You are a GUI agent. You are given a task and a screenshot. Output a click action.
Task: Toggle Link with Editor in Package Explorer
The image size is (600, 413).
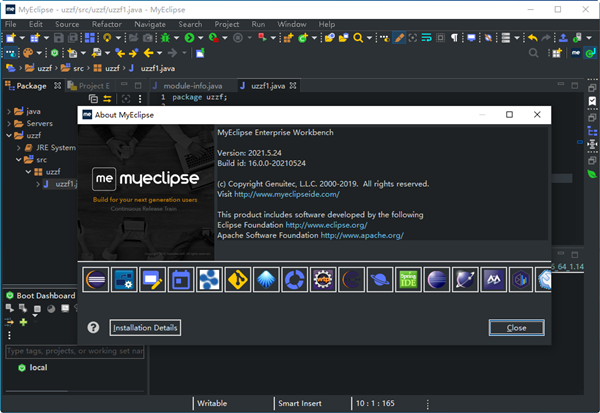[107, 99]
